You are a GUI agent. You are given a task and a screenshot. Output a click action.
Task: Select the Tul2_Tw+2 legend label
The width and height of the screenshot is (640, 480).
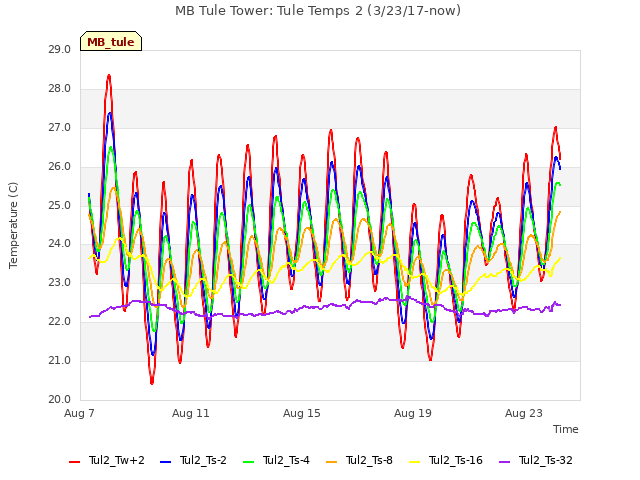(x=117, y=460)
